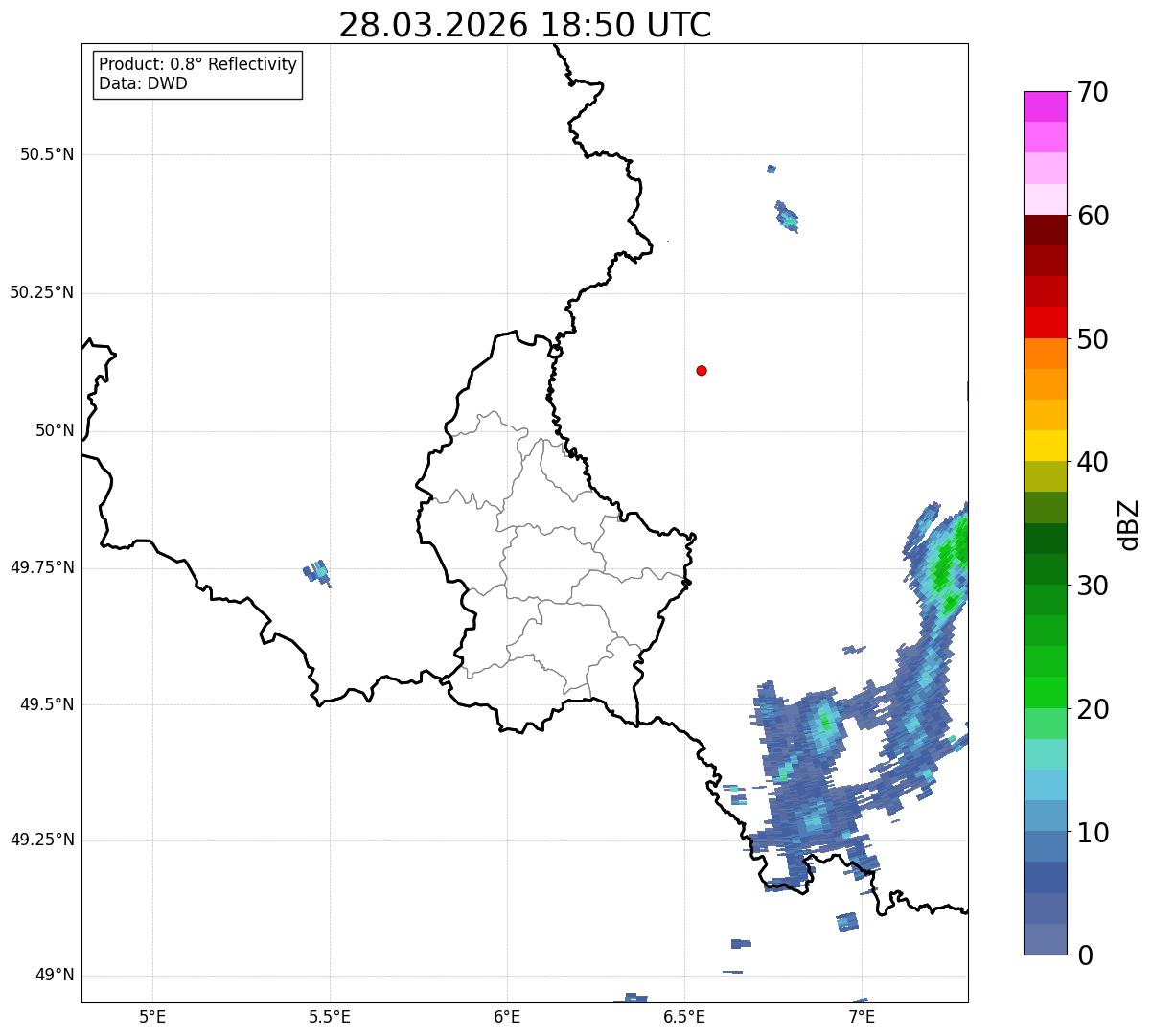Click the 49.25°N latitude label
The height and width of the screenshot is (1036, 1152).
pyautogui.click(x=42, y=840)
